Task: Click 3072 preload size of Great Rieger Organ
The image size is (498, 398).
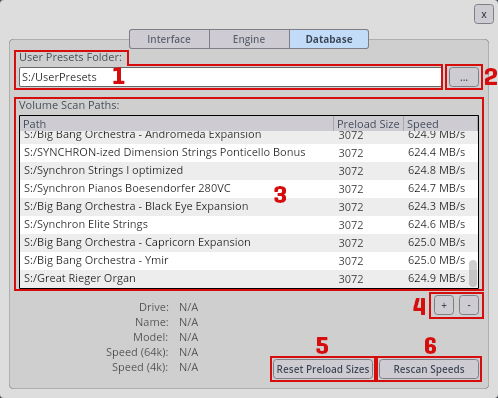Action: click(351, 279)
